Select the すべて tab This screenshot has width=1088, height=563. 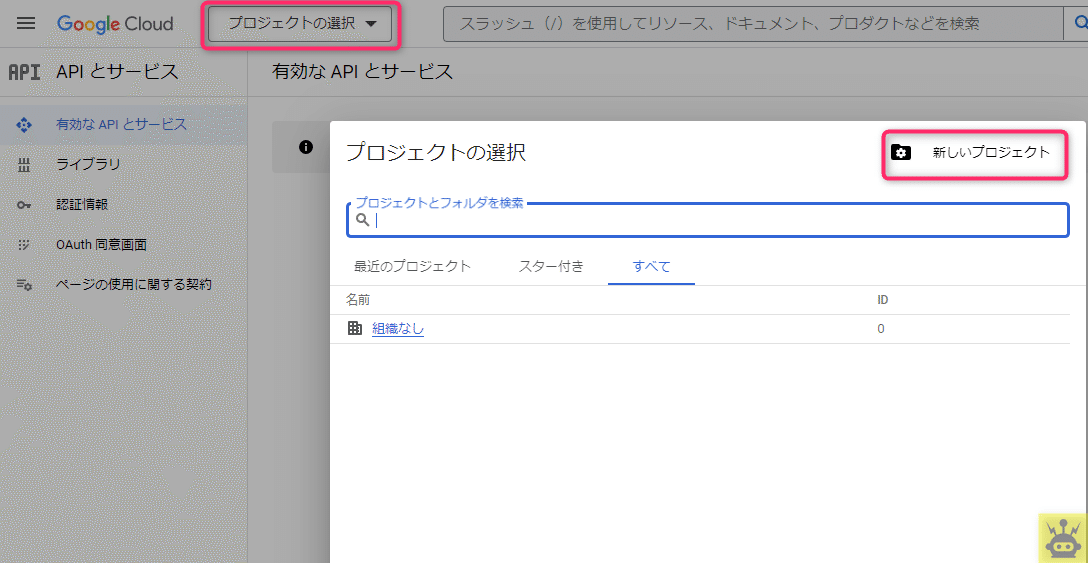pos(652,266)
